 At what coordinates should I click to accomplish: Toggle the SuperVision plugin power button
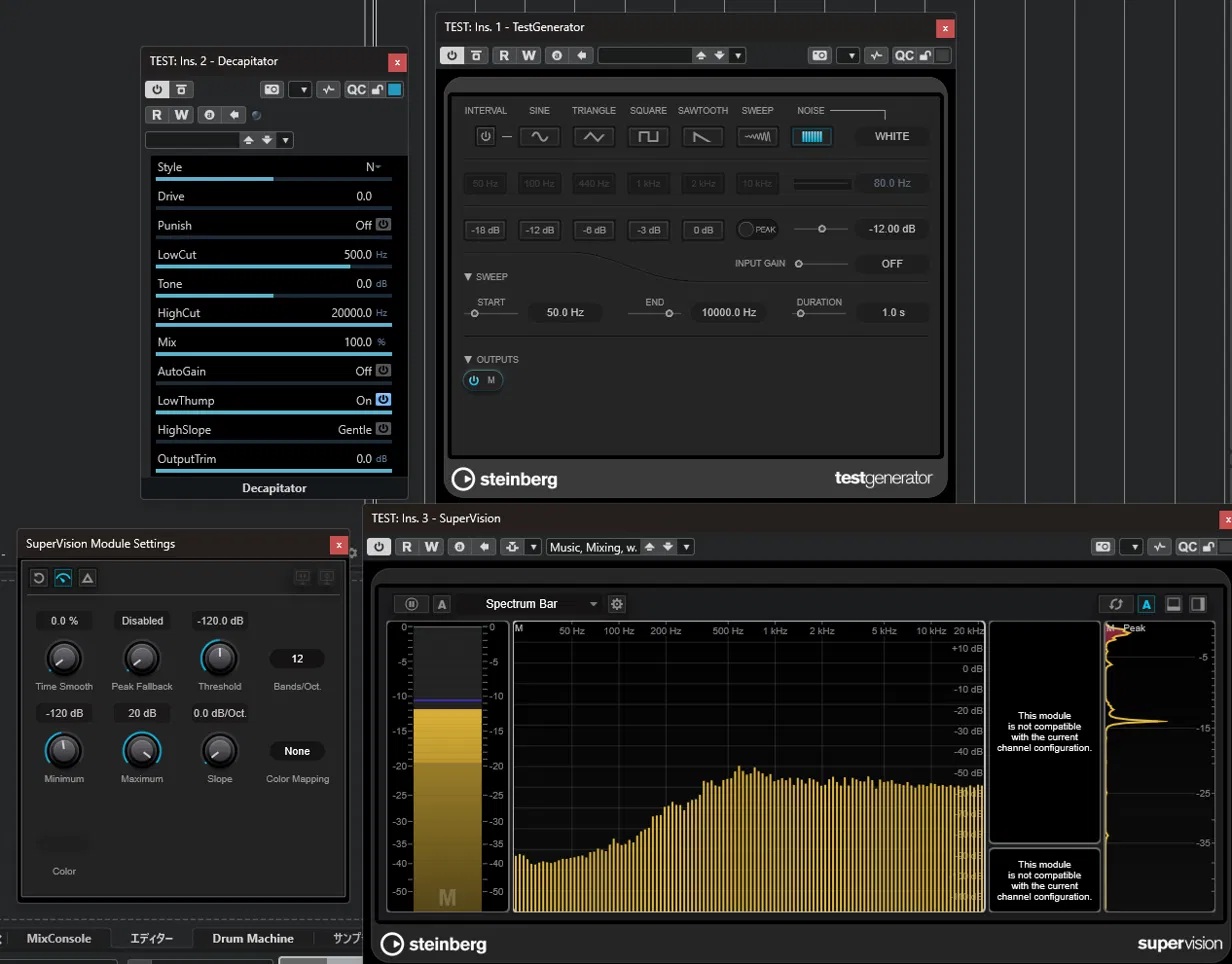[379, 547]
